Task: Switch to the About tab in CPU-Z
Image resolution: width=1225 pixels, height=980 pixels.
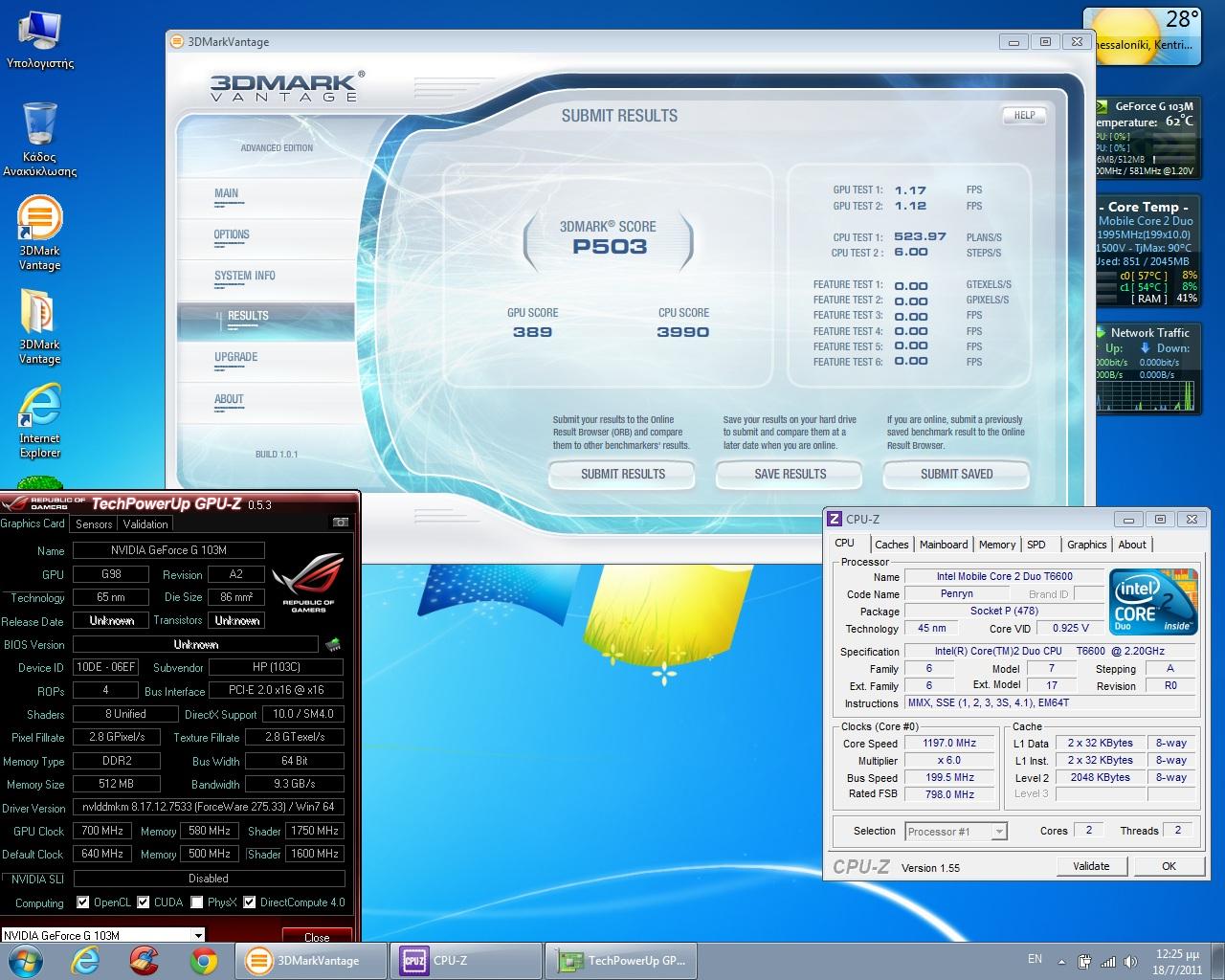Action: 1132,545
